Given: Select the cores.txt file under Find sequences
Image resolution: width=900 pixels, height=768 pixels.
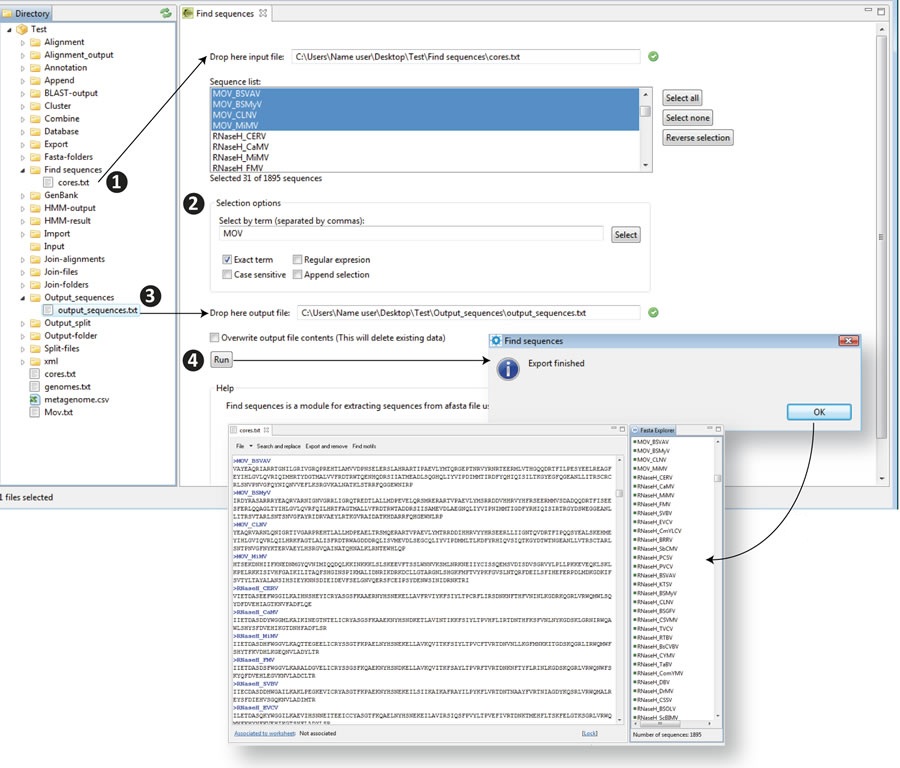Looking at the screenshot, I should pyautogui.click(x=73, y=182).
